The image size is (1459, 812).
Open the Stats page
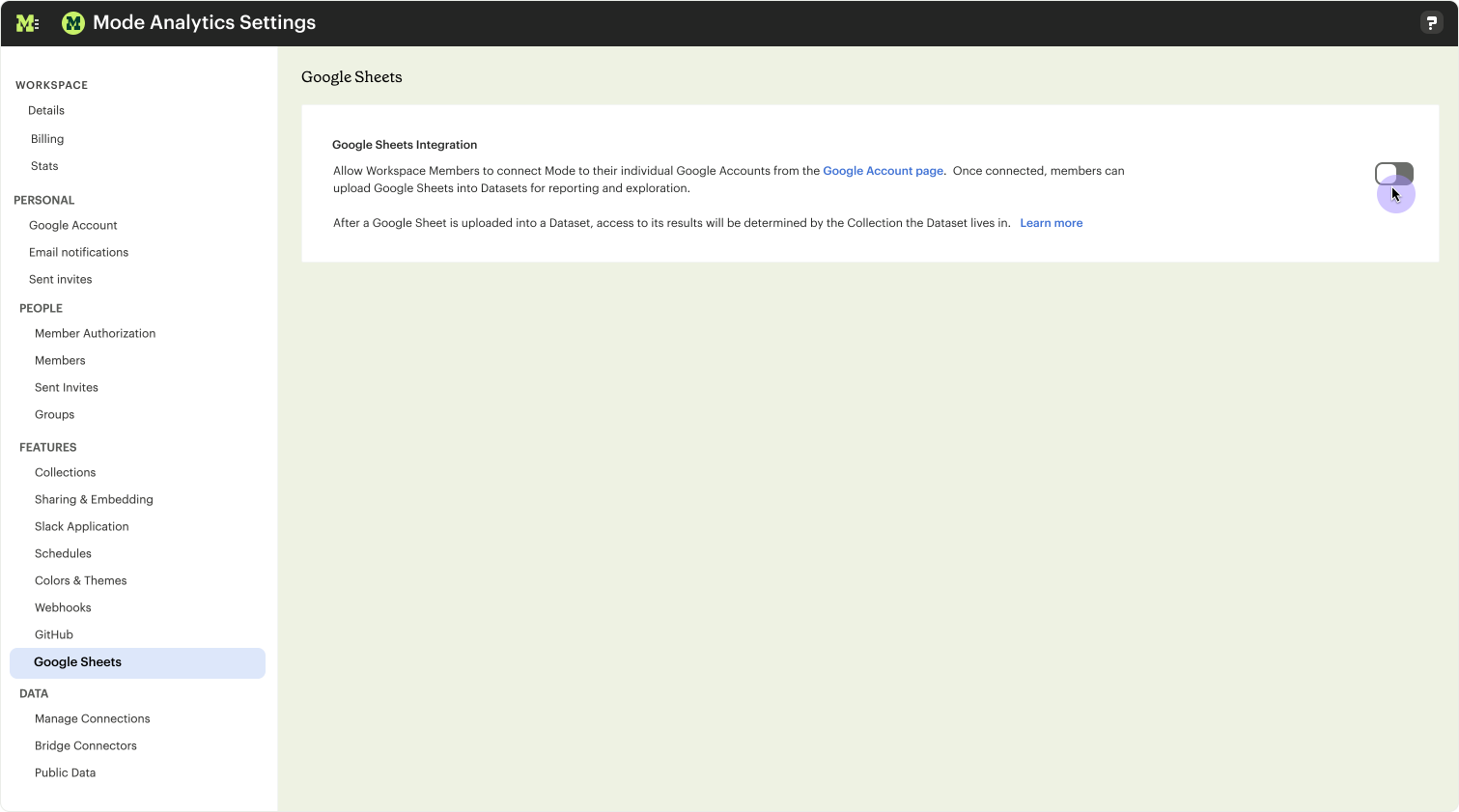pyautogui.click(x=44, y=166)
